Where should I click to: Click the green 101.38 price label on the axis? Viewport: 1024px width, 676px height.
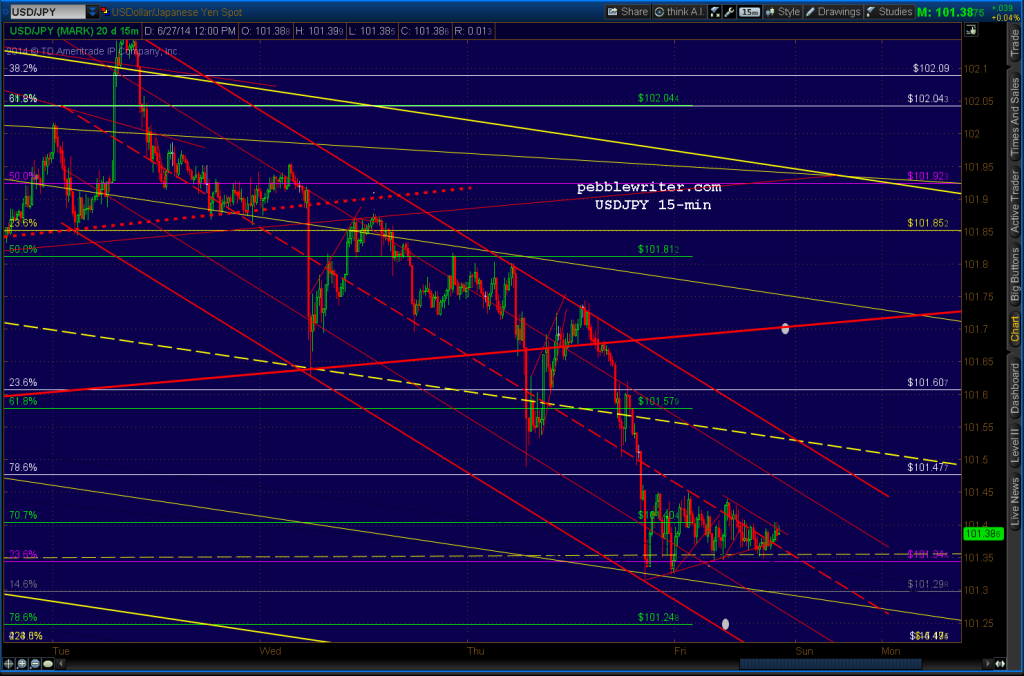tap(982, 534)
